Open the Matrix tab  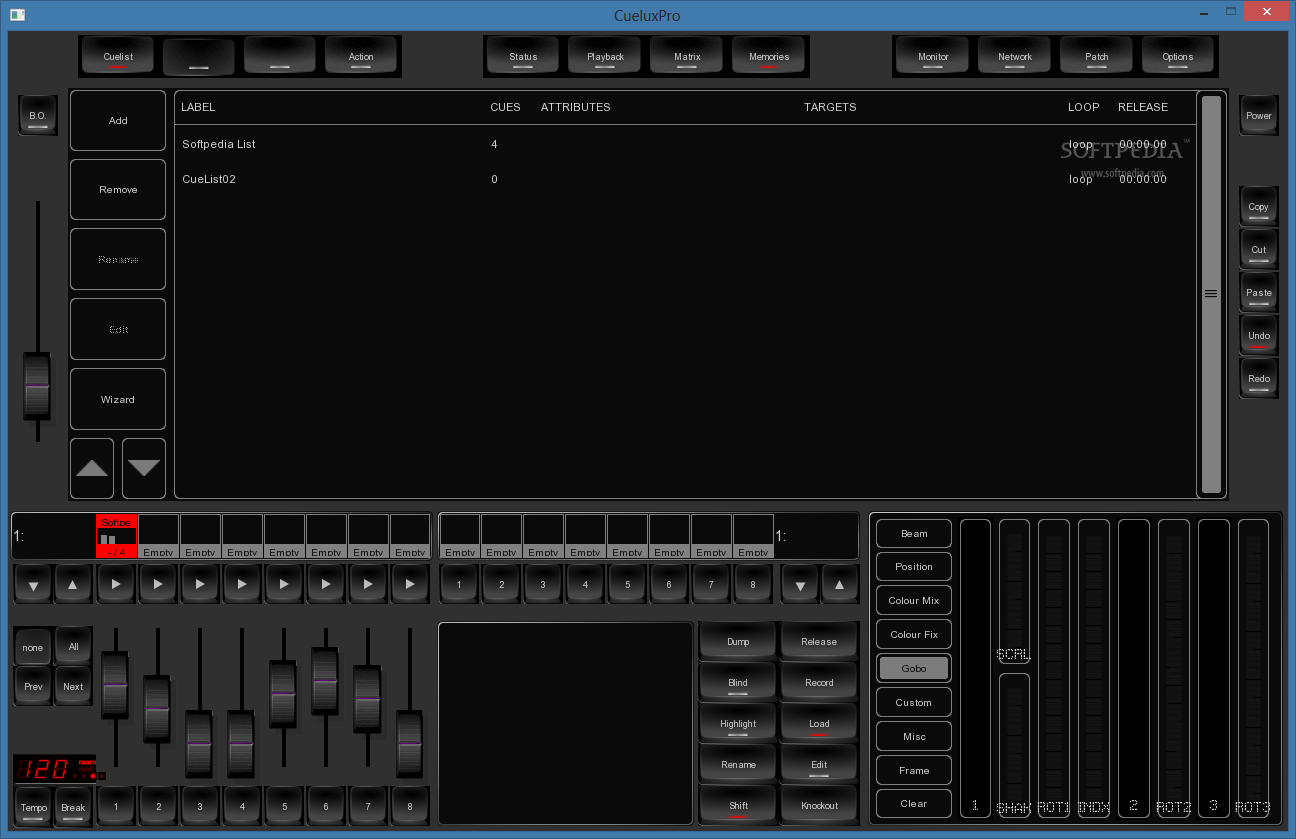click(687, 57)
